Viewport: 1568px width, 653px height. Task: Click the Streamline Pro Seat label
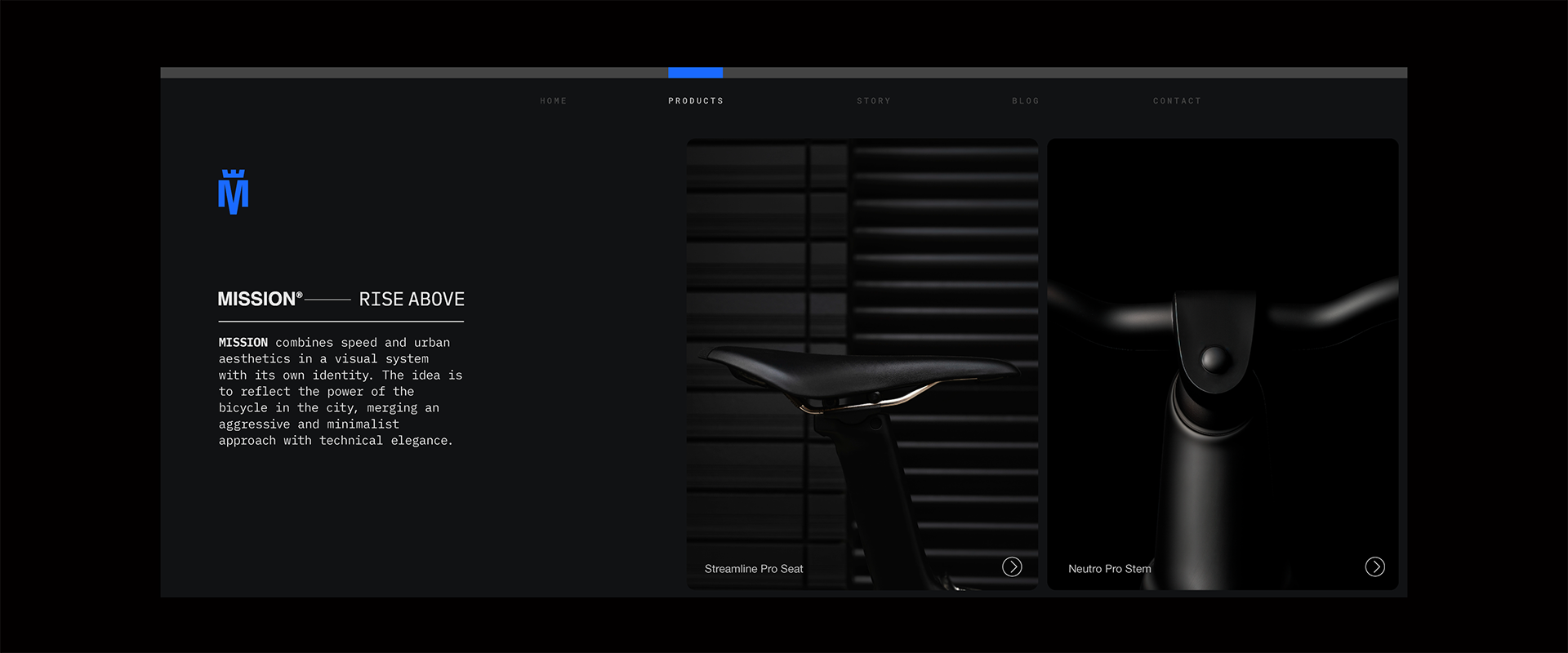click(754, 569)
